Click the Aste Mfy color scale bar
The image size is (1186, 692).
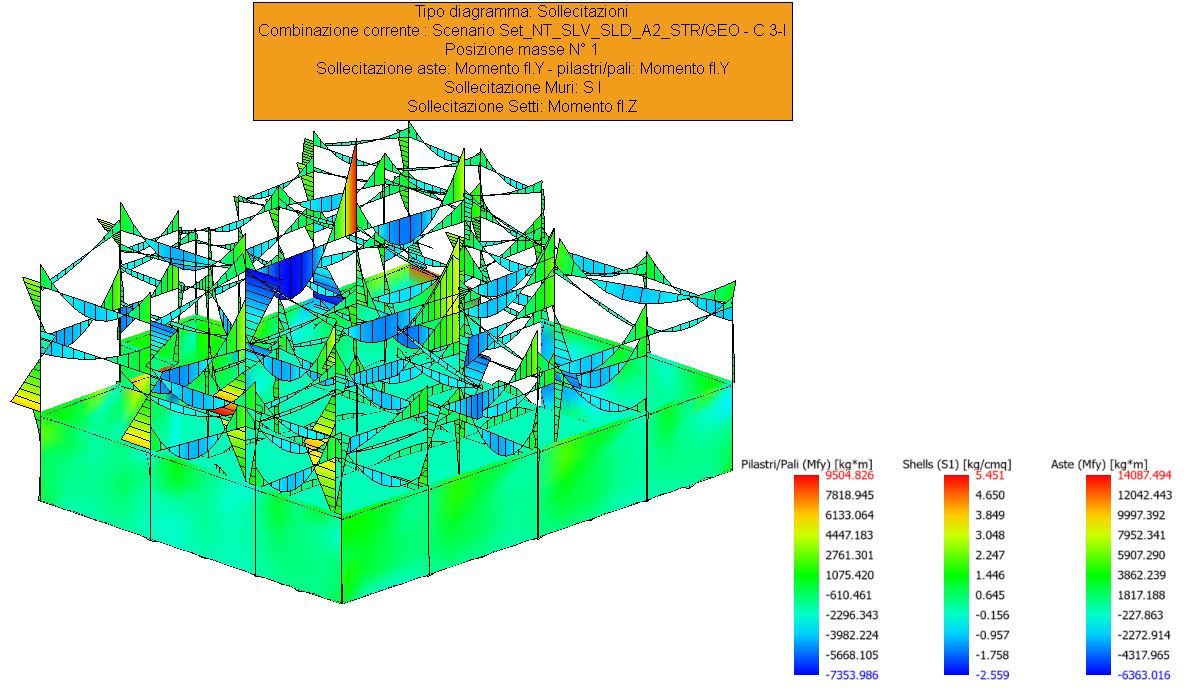tap(1098, 575)
